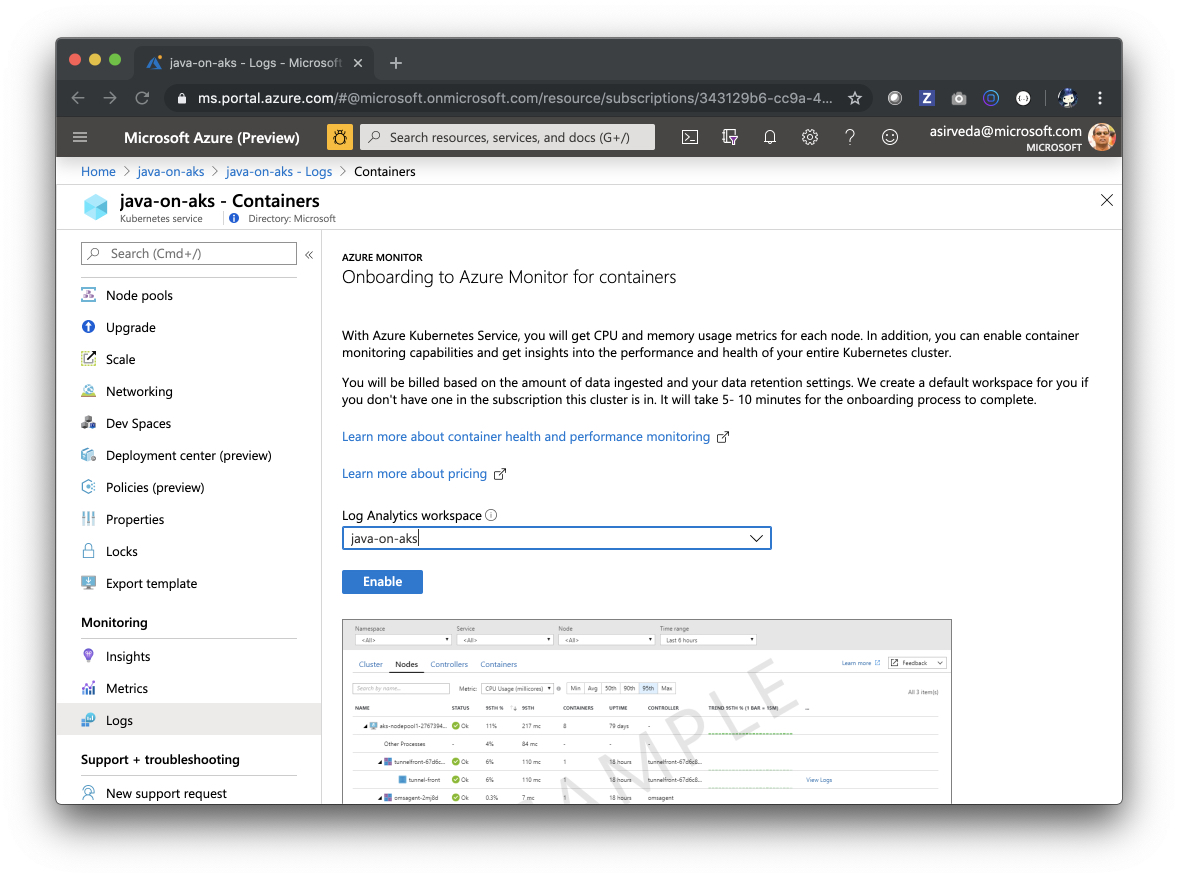Open Cloud Shell from the top bar
The width and height of the screenshot is (1178, 878).
pos(690,137)
